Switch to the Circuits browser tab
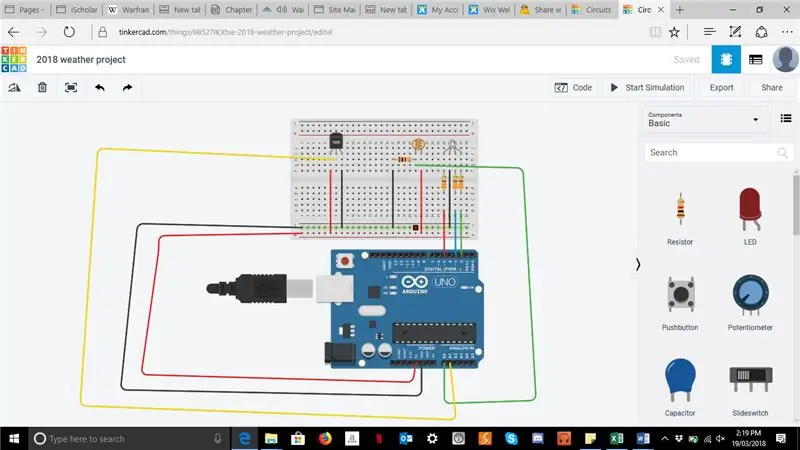The height and width of the screenshot is (450, 800). 592,10
